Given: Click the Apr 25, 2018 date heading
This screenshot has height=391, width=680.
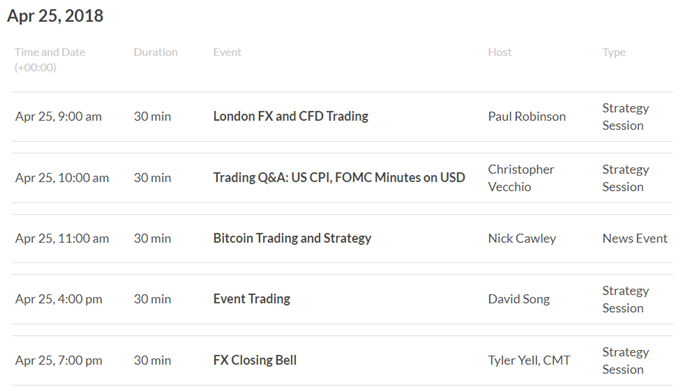Looking at the screenshot, I should click(55, 16).
